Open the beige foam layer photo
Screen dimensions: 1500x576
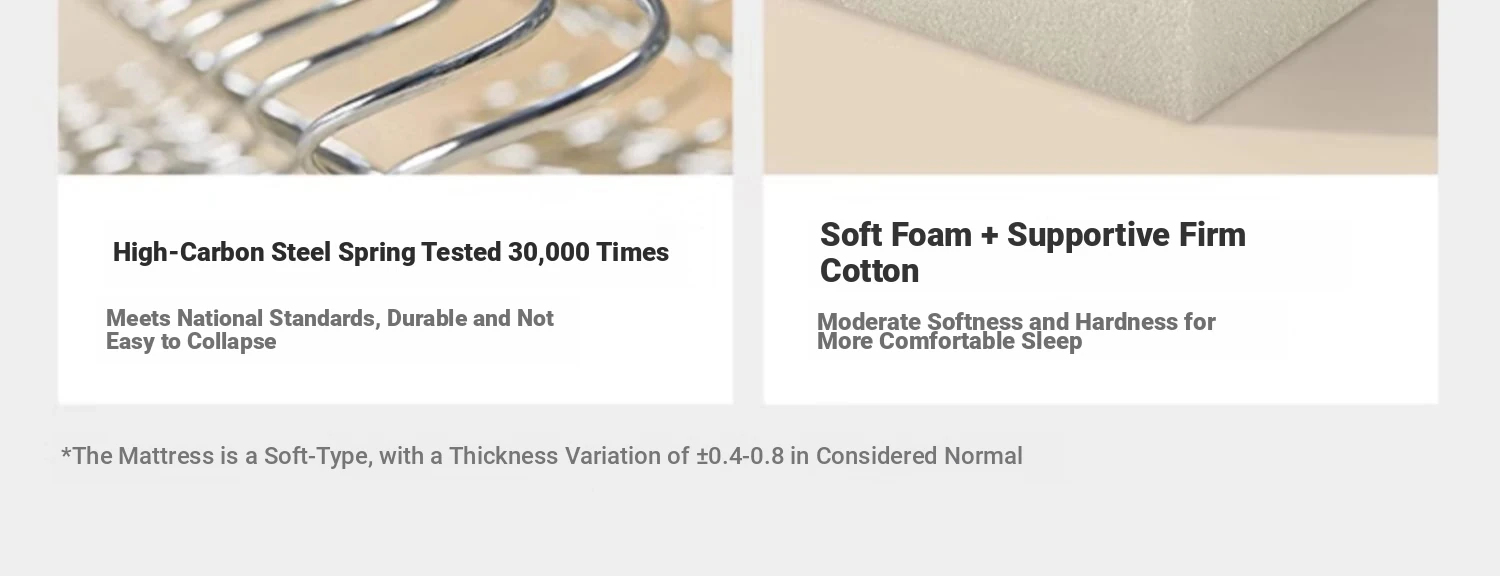pyautogui.click(x=1100, y=87)
